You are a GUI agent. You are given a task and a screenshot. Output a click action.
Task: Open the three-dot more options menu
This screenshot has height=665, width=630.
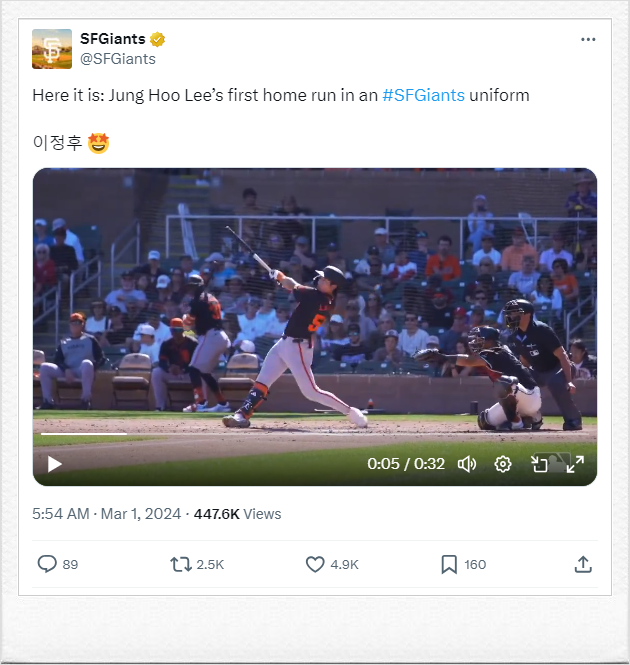(x=588, y=39)
